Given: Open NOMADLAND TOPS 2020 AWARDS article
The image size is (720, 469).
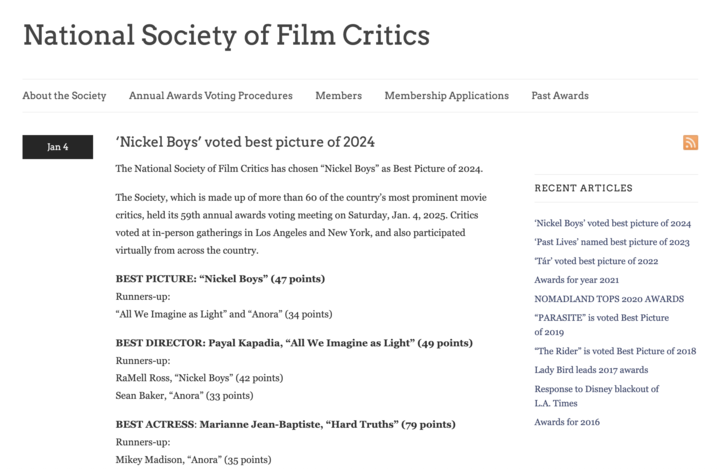Looking at the screenshot, I should (609, 299).
